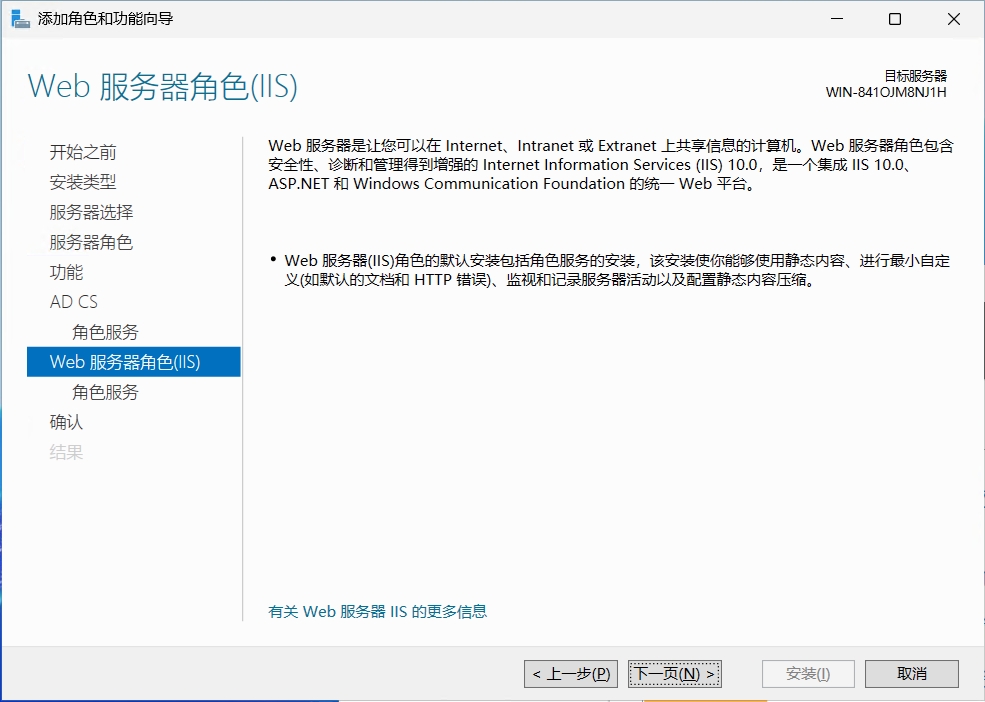Viewport: 985px width, 702px height.
Task: Click the Web 服务器角色(IIS) page heading
Action: (x=163, y=86)
